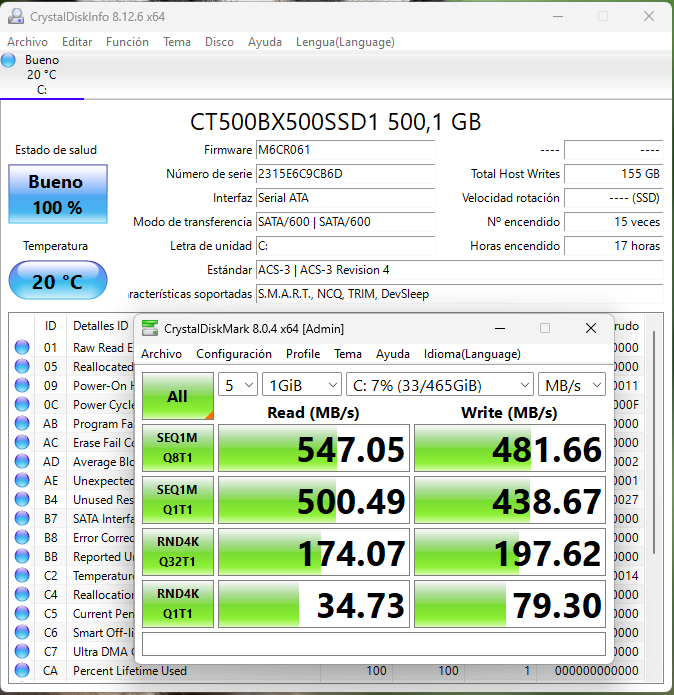The width and height of the screenshot is (674, 695).
Task: Open the test count dropdown showing 5
Action: coord(239,385)
